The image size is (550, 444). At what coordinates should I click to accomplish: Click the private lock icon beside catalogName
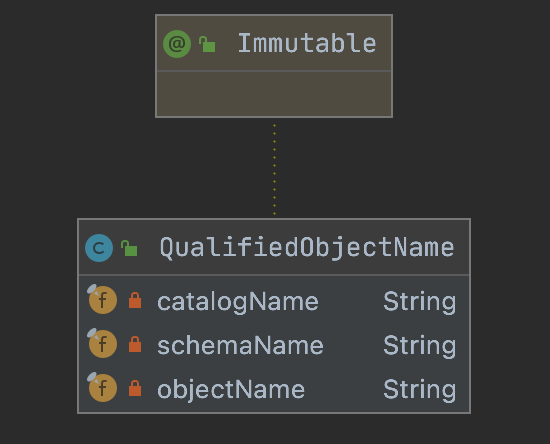pyautogui.click(x=135, y=300)
